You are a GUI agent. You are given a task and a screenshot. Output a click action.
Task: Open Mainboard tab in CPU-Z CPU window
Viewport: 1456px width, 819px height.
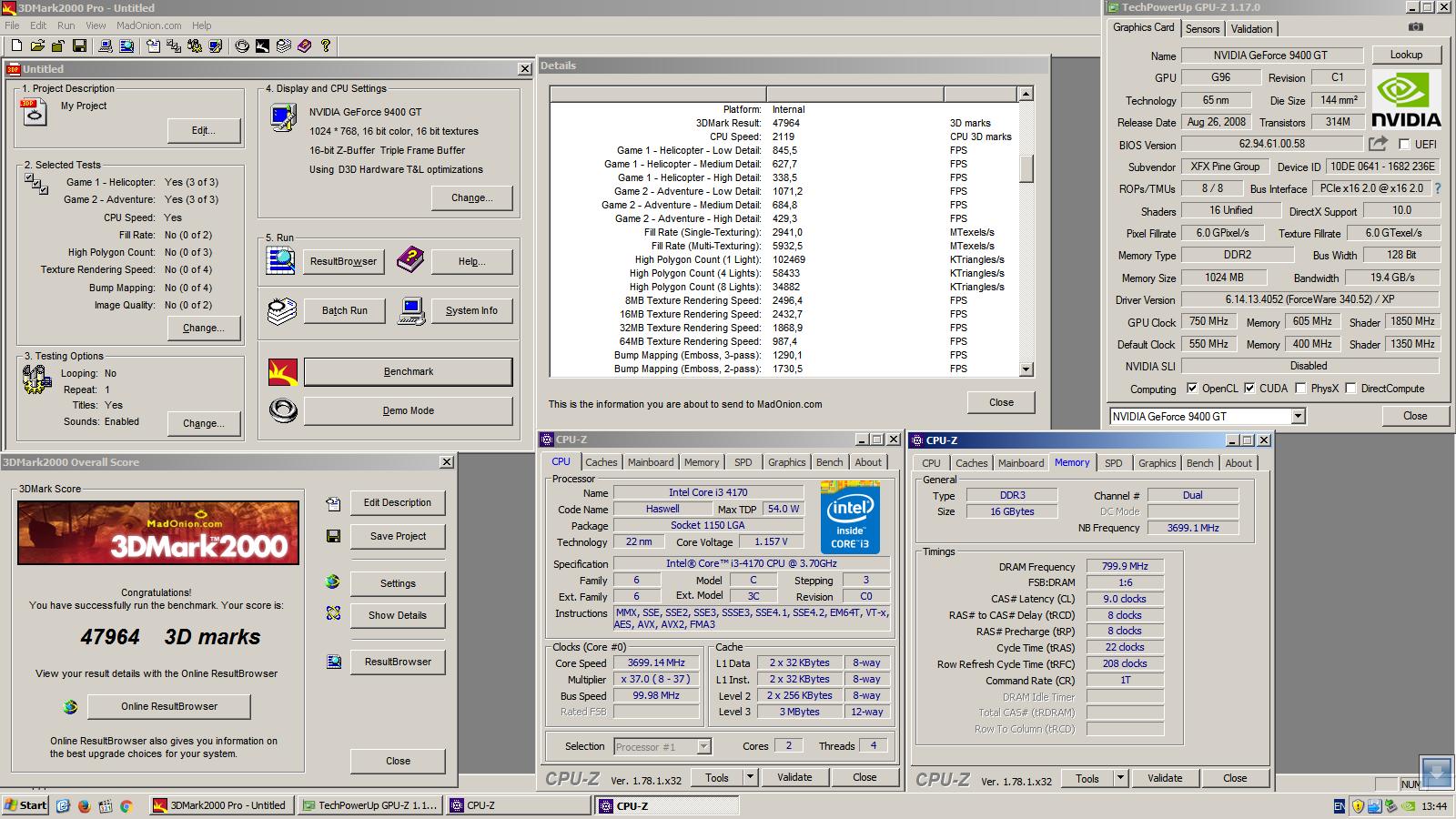tap(651, 462)
